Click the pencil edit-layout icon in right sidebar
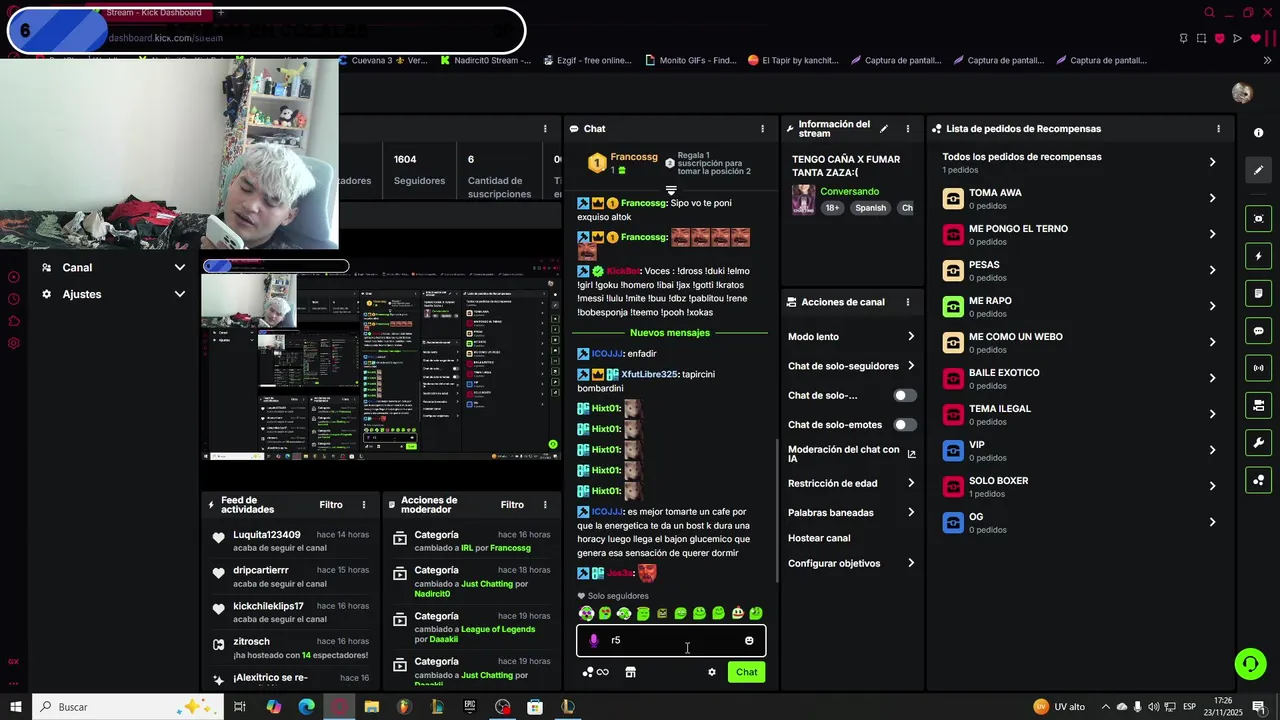This screenshot has width=1280, height=720. point(1258,170)
